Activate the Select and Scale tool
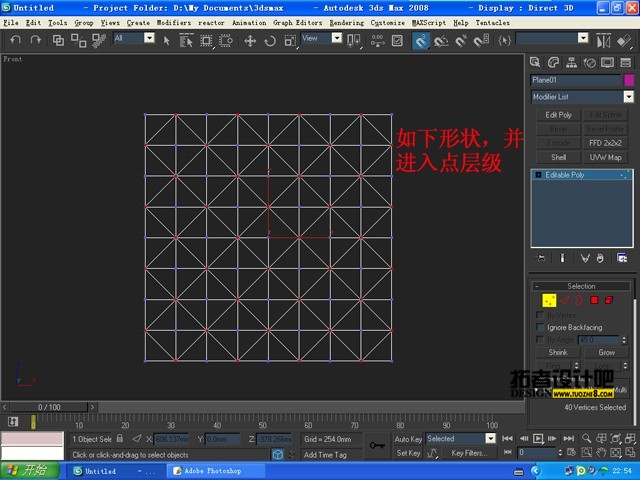640x480 pixels. (290, 40)
